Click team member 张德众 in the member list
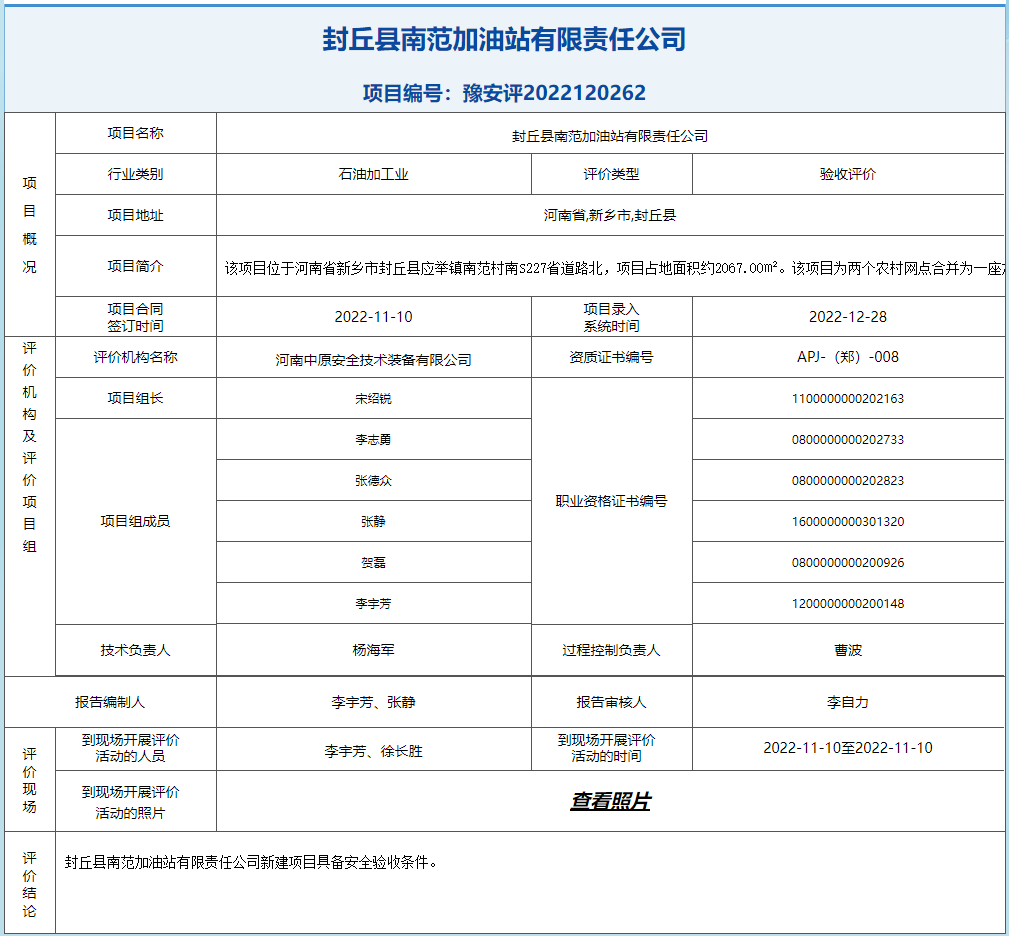The image size is (1009, 936). (373, 481)
